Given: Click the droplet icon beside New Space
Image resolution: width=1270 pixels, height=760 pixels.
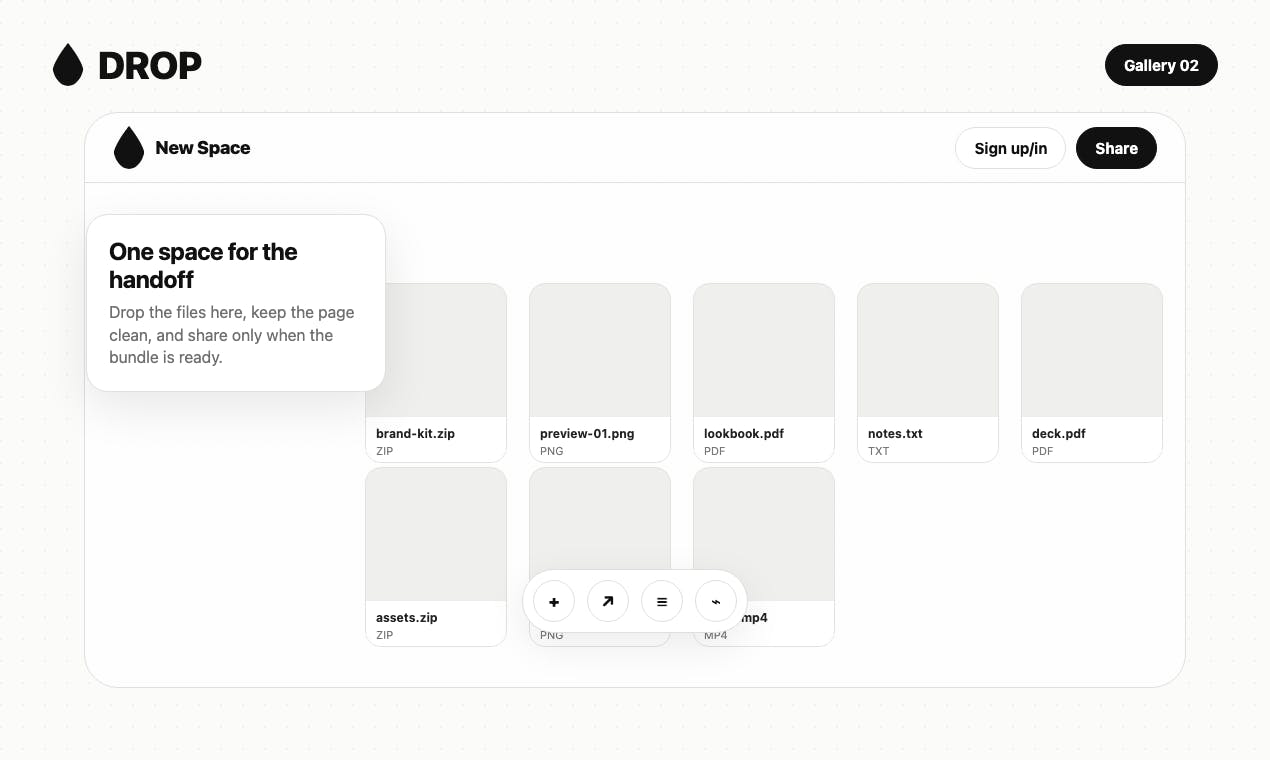Looking at the screenshot, I should [x=129, y=147].
